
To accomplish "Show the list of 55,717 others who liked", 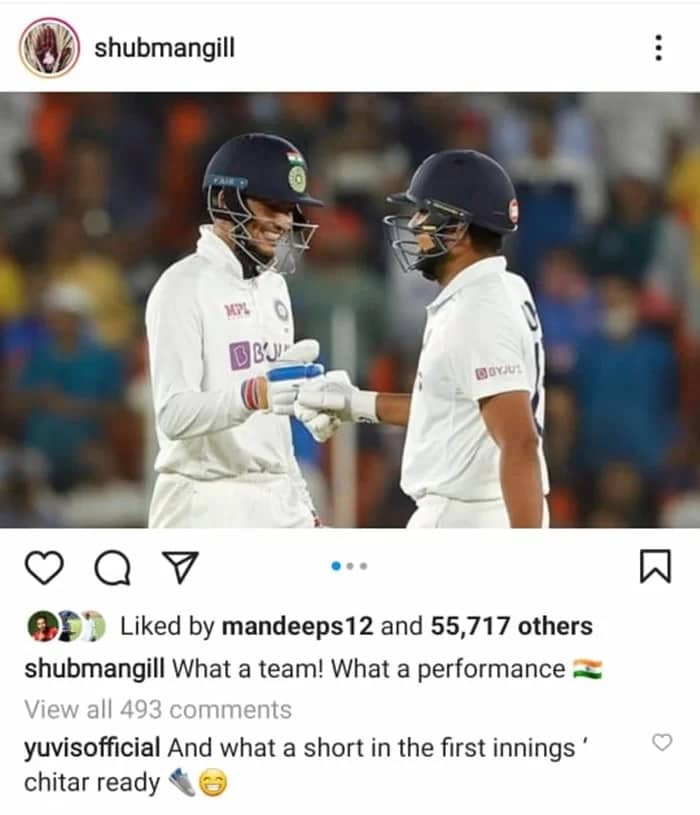I will pyautogui.click(x=511, y=626).
